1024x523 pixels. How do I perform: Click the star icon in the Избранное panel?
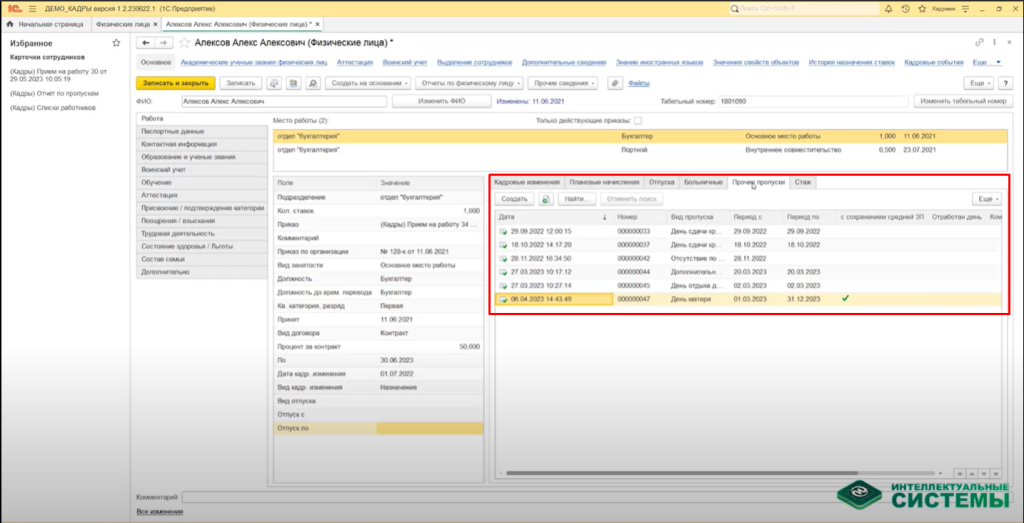(116, 43)
